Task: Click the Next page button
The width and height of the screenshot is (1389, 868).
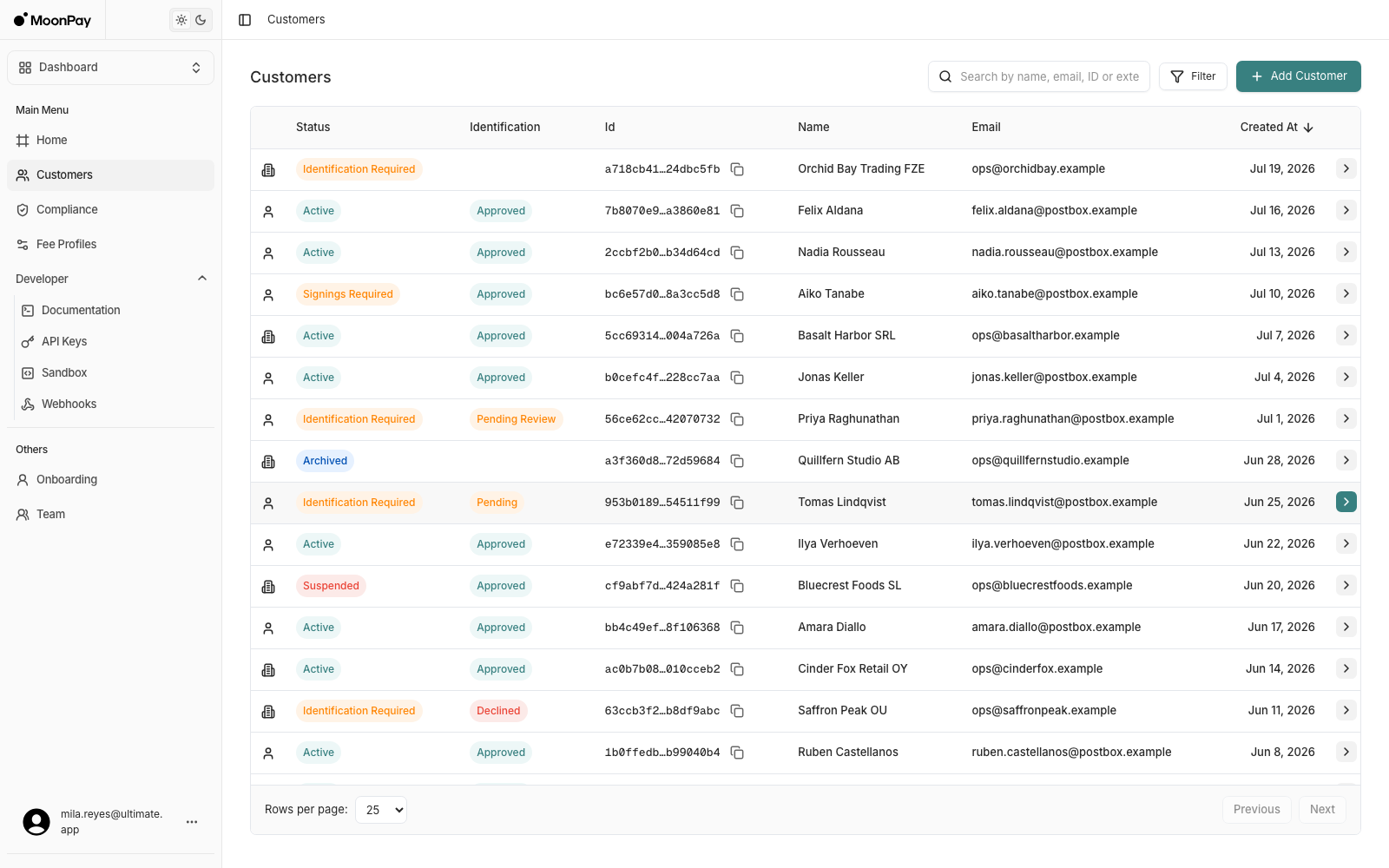Action: pos(1322,810)
